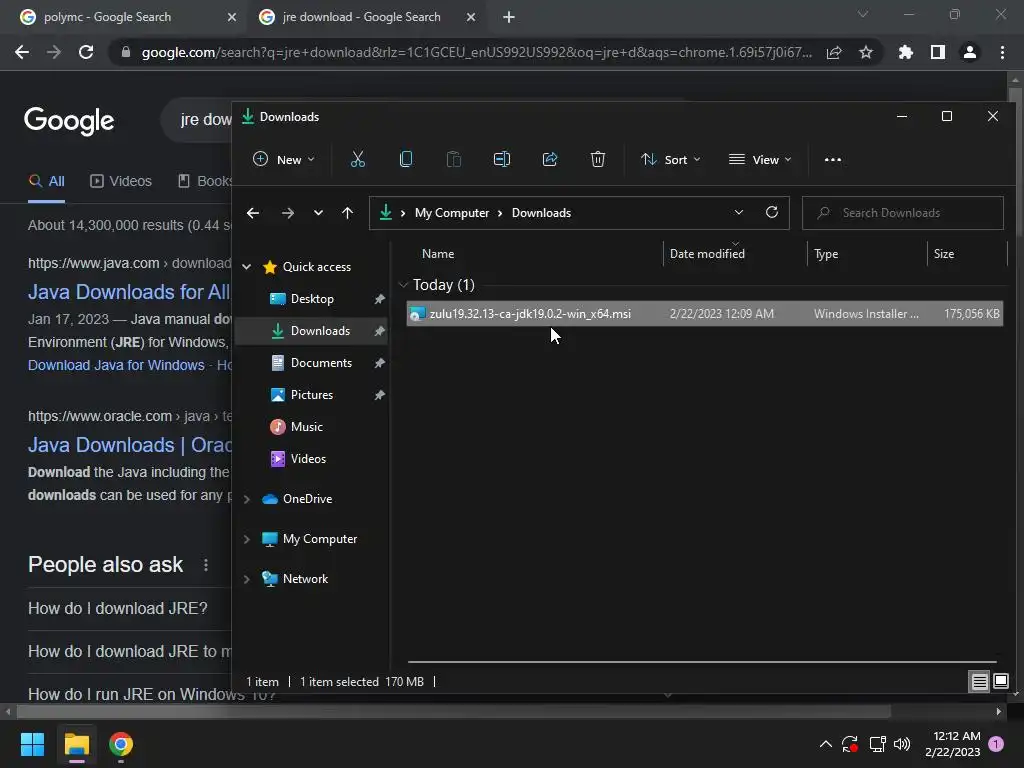1024x768 pixels.
Task: Expand address bar history dropdown
Action: tap(739, 212)
